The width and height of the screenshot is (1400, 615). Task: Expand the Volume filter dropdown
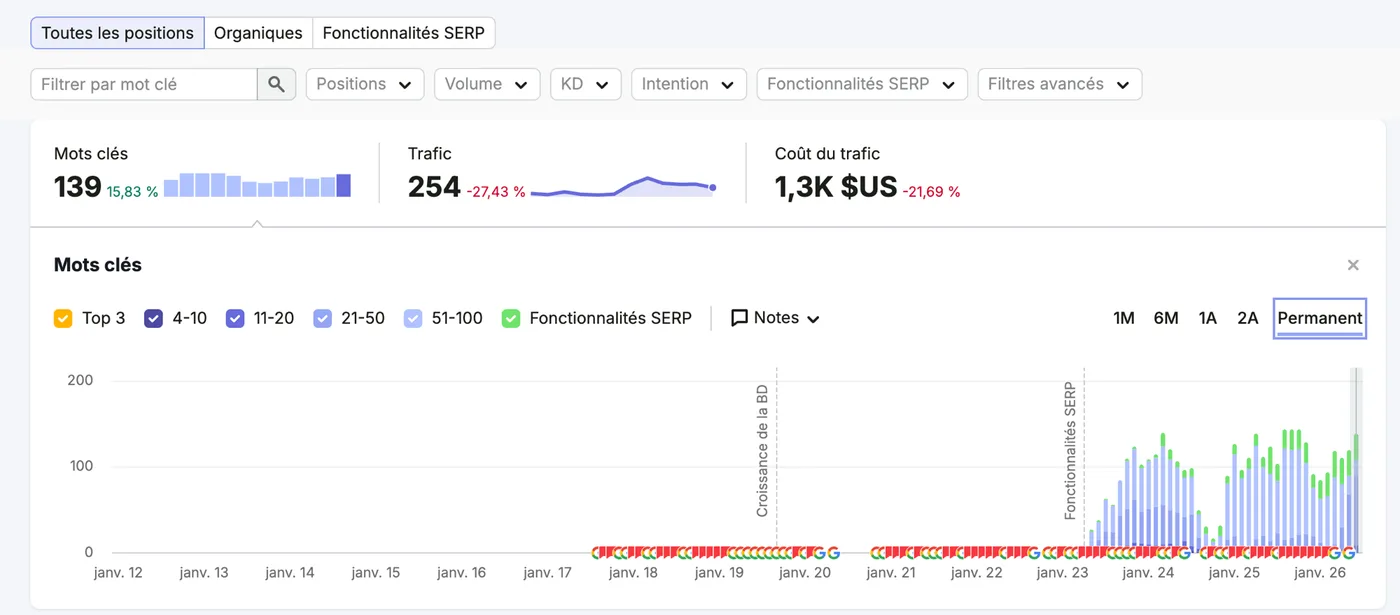pyautogui.click(x=487, y=84)
